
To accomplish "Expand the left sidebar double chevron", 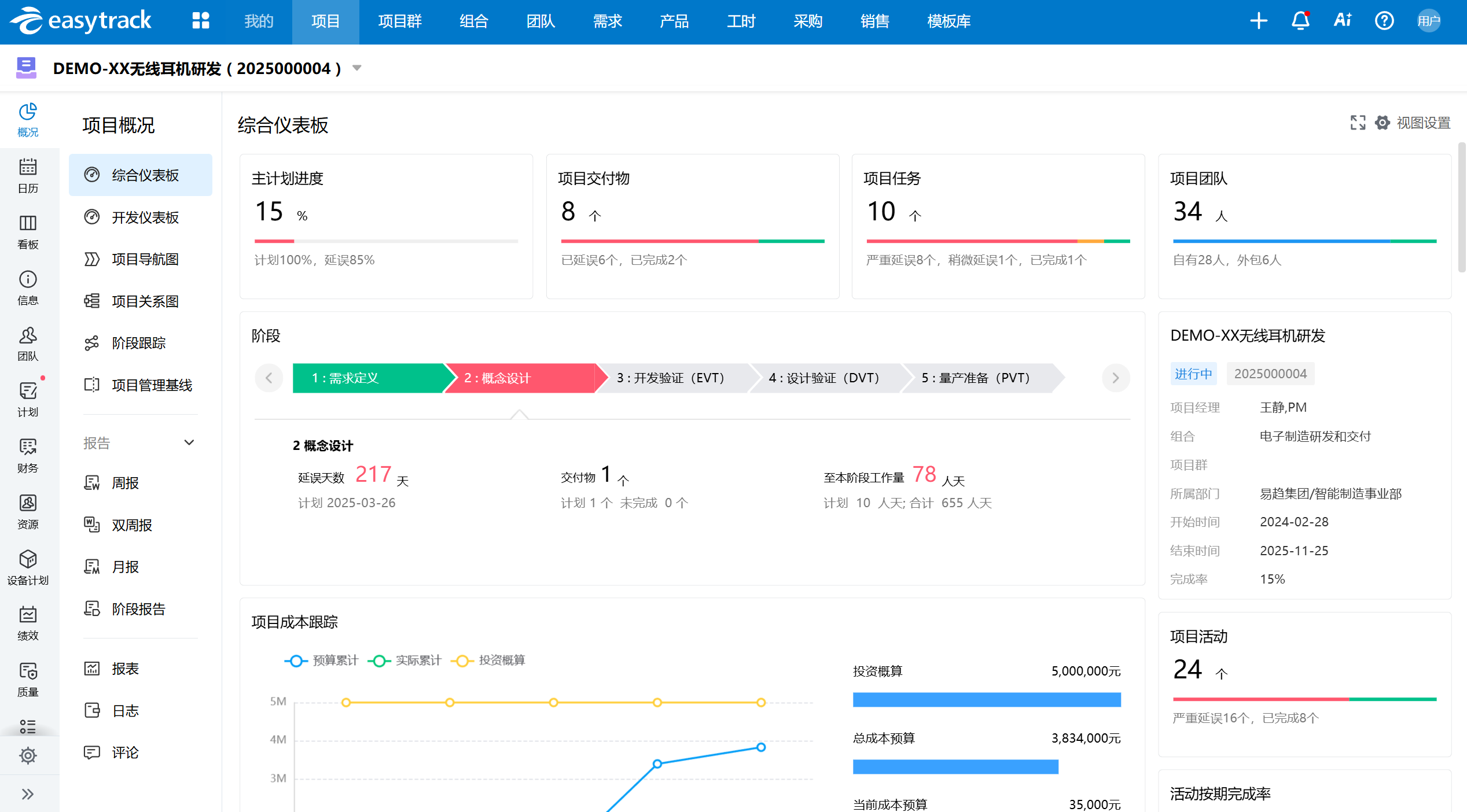I will [x=28, y=794].
